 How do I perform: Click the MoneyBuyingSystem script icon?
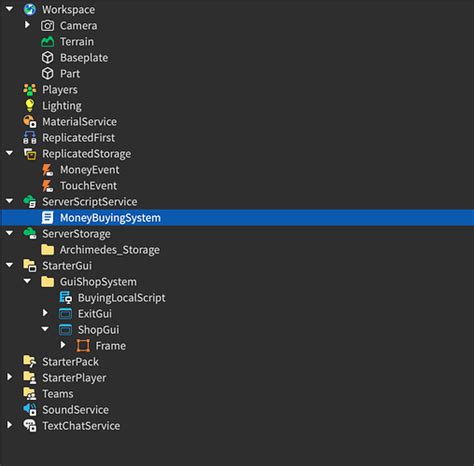coord(47,218)
